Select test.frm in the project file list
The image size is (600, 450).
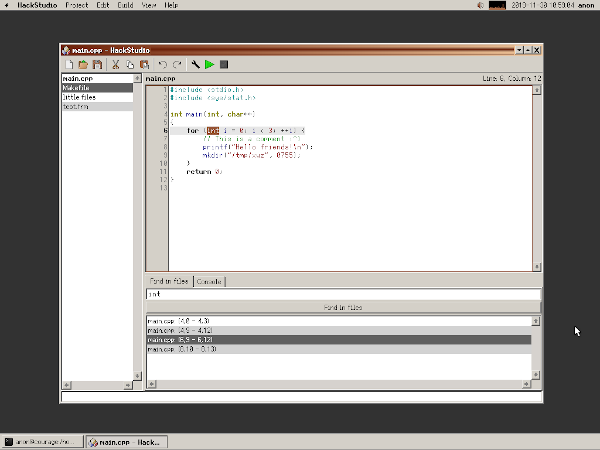coord(98,107)
